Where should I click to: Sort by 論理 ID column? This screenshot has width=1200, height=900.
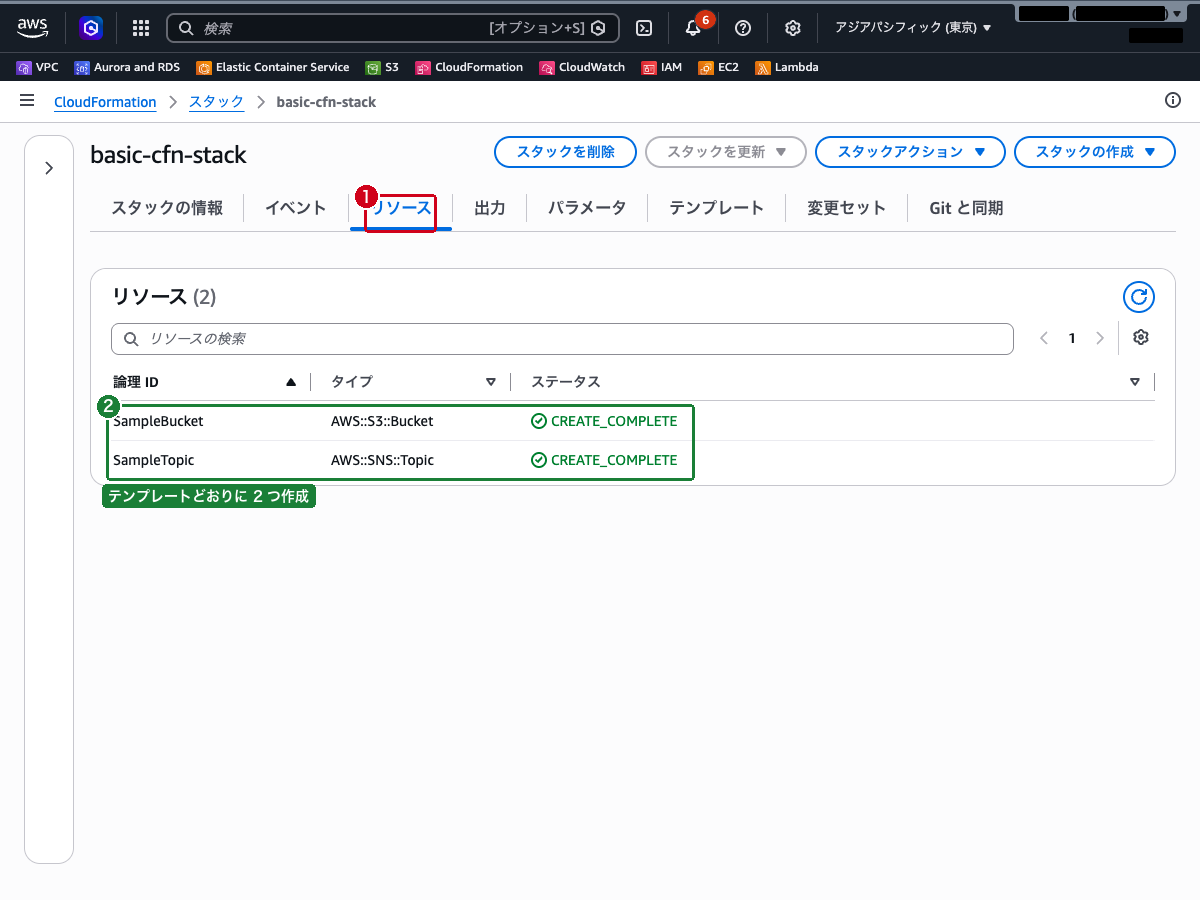(204, 381)
